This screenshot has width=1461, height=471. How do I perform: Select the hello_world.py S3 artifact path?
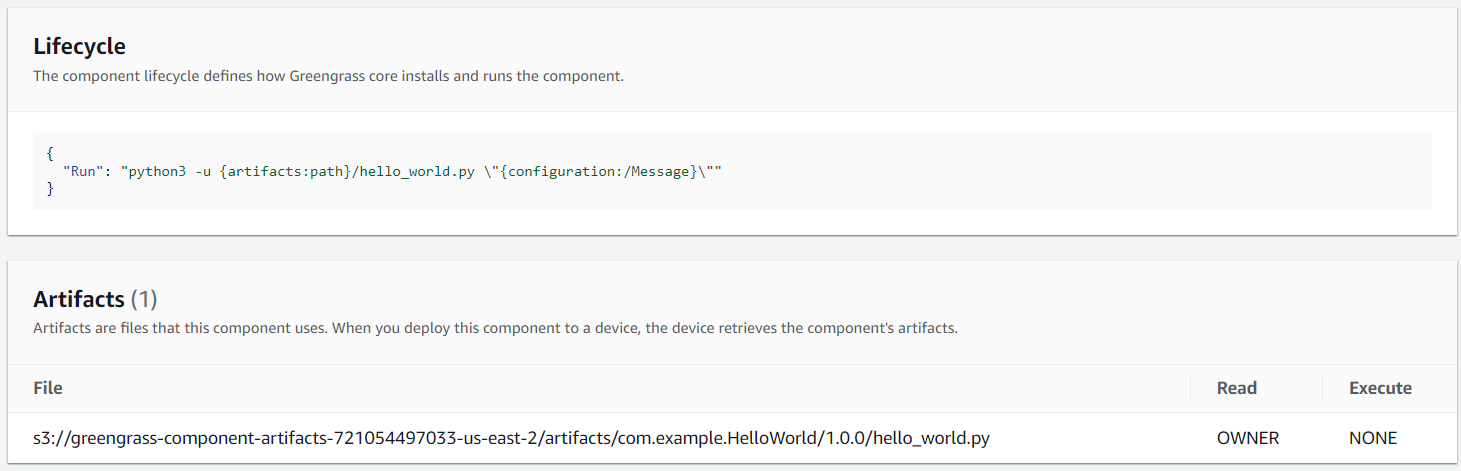coord(511,438)
